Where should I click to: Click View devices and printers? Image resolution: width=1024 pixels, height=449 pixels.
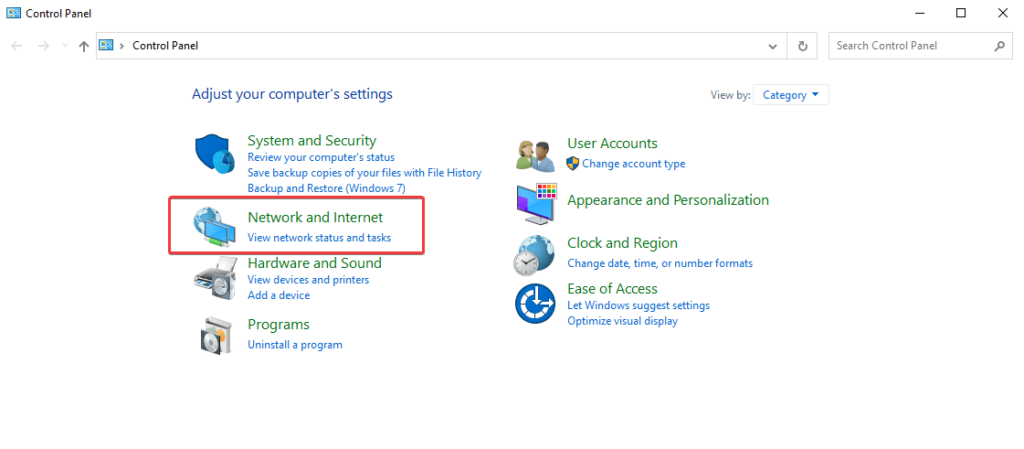pos(308,279)
